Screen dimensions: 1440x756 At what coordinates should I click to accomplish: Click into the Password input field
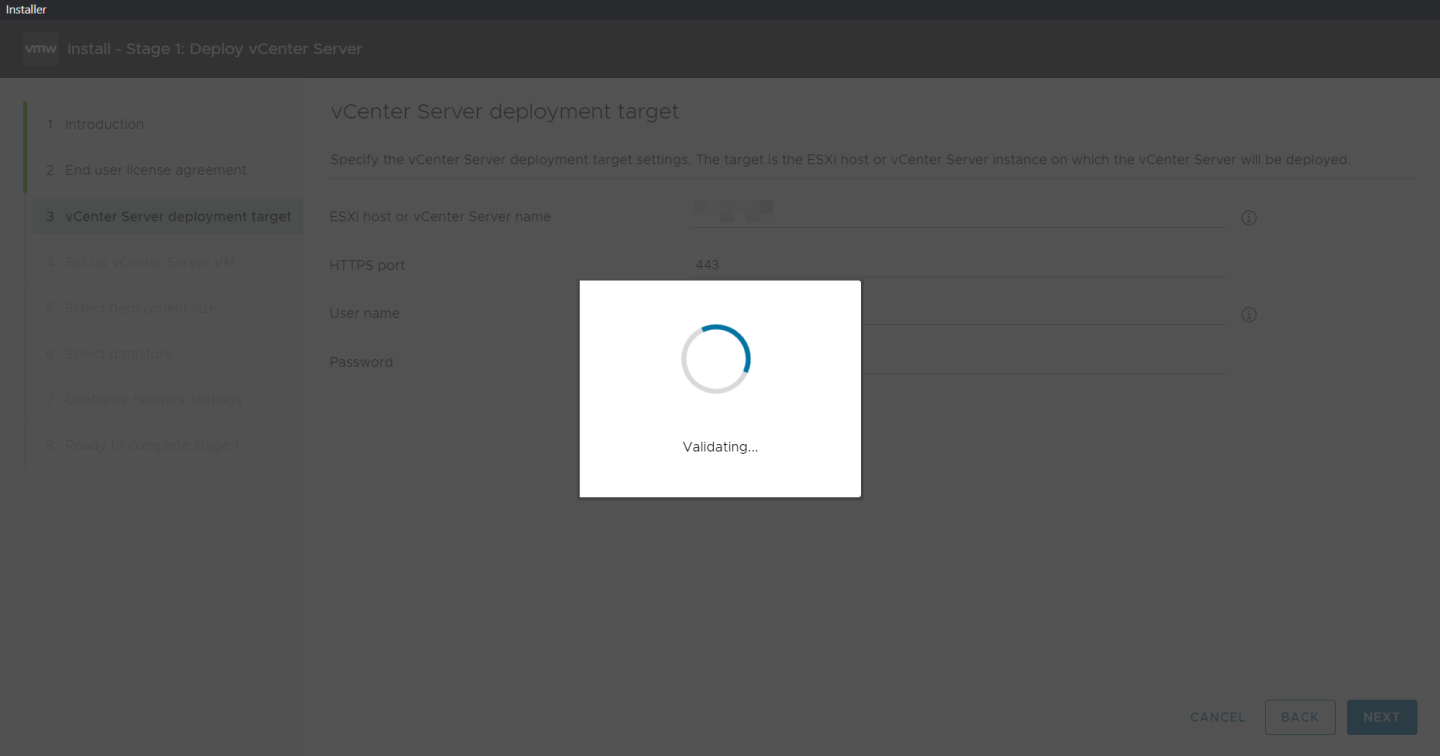click(1040, 362)
